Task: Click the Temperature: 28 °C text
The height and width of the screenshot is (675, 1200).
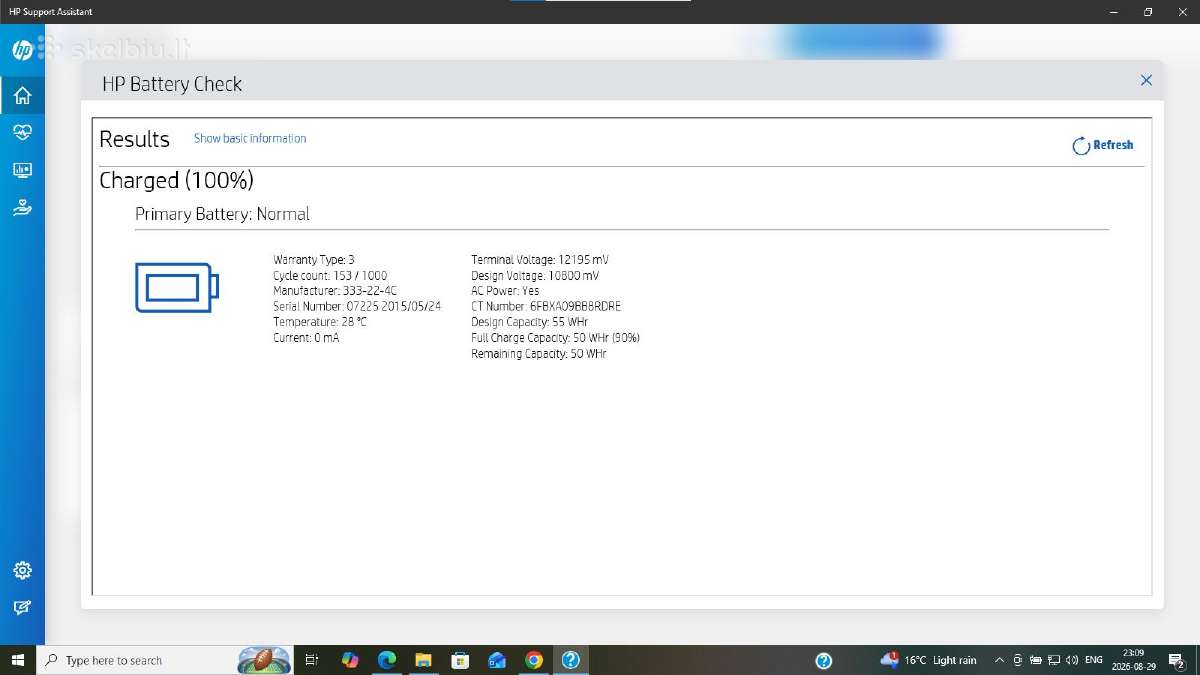Action: point(320,322)
